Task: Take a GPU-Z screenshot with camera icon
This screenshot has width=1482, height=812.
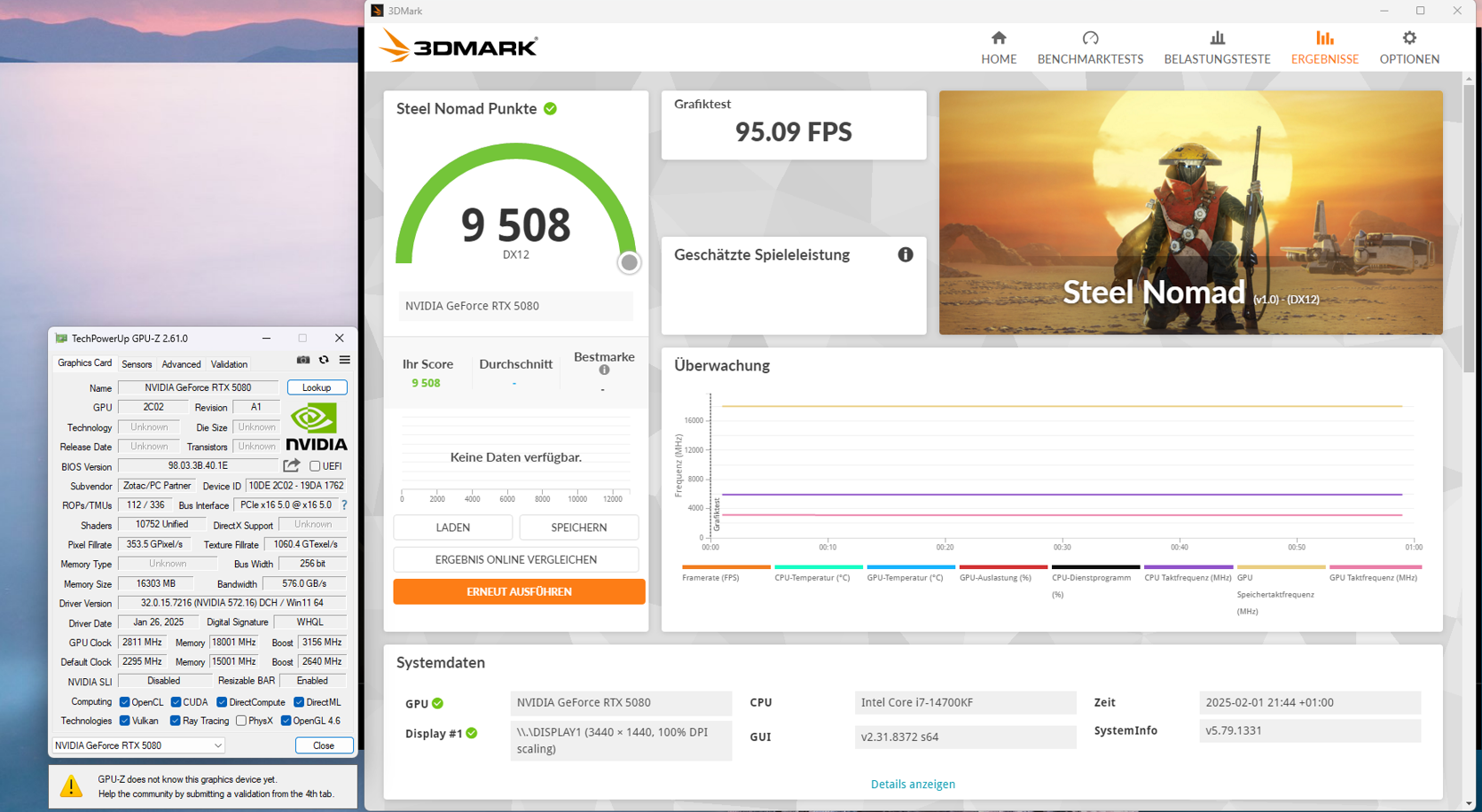Action: (303, 360)
